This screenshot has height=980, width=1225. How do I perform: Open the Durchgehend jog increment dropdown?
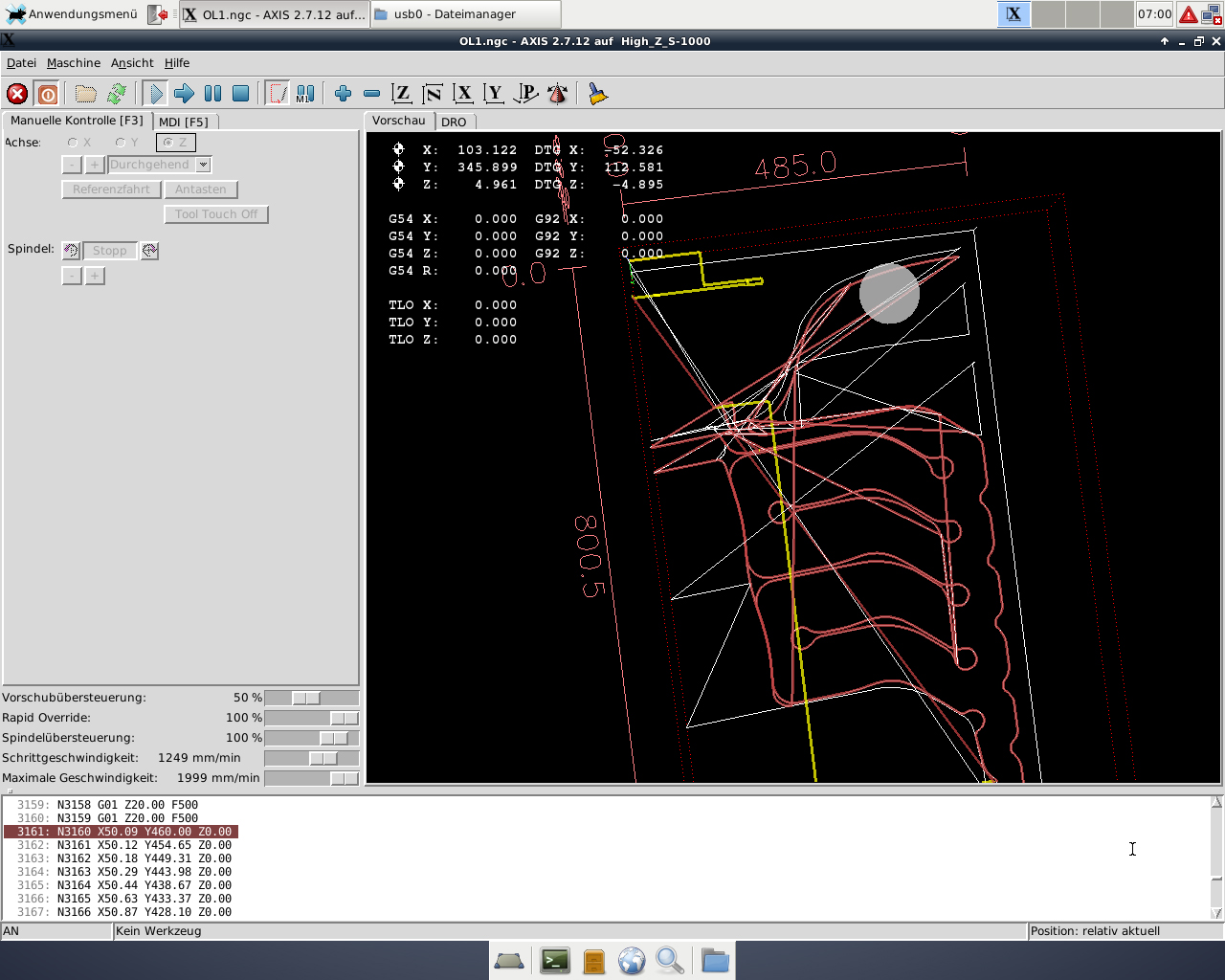(x=159, y=165)
